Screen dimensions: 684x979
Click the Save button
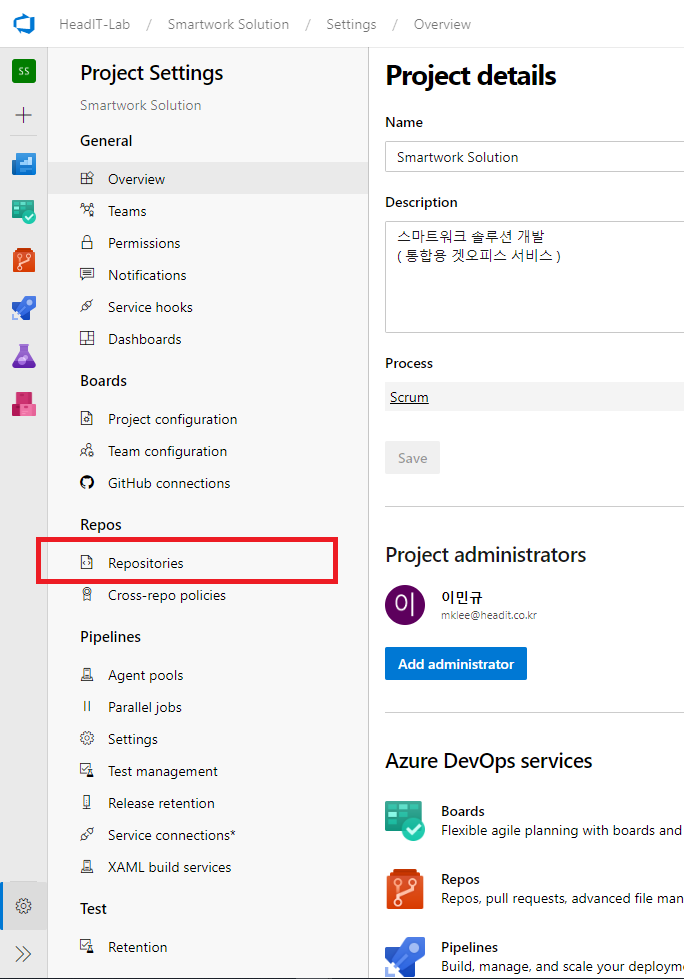(413, 458)
